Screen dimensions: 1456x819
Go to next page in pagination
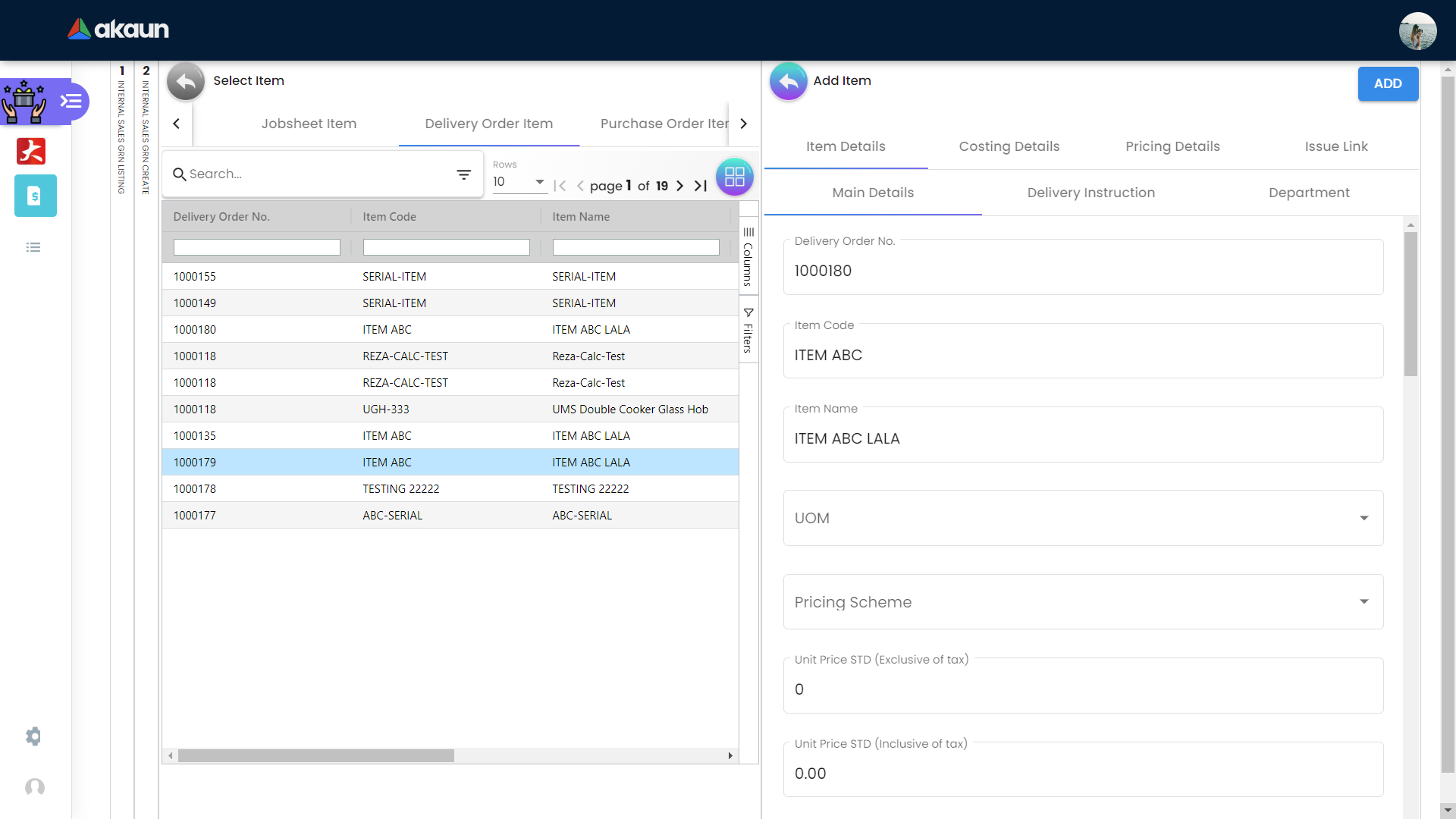click(x=680, y=186)
